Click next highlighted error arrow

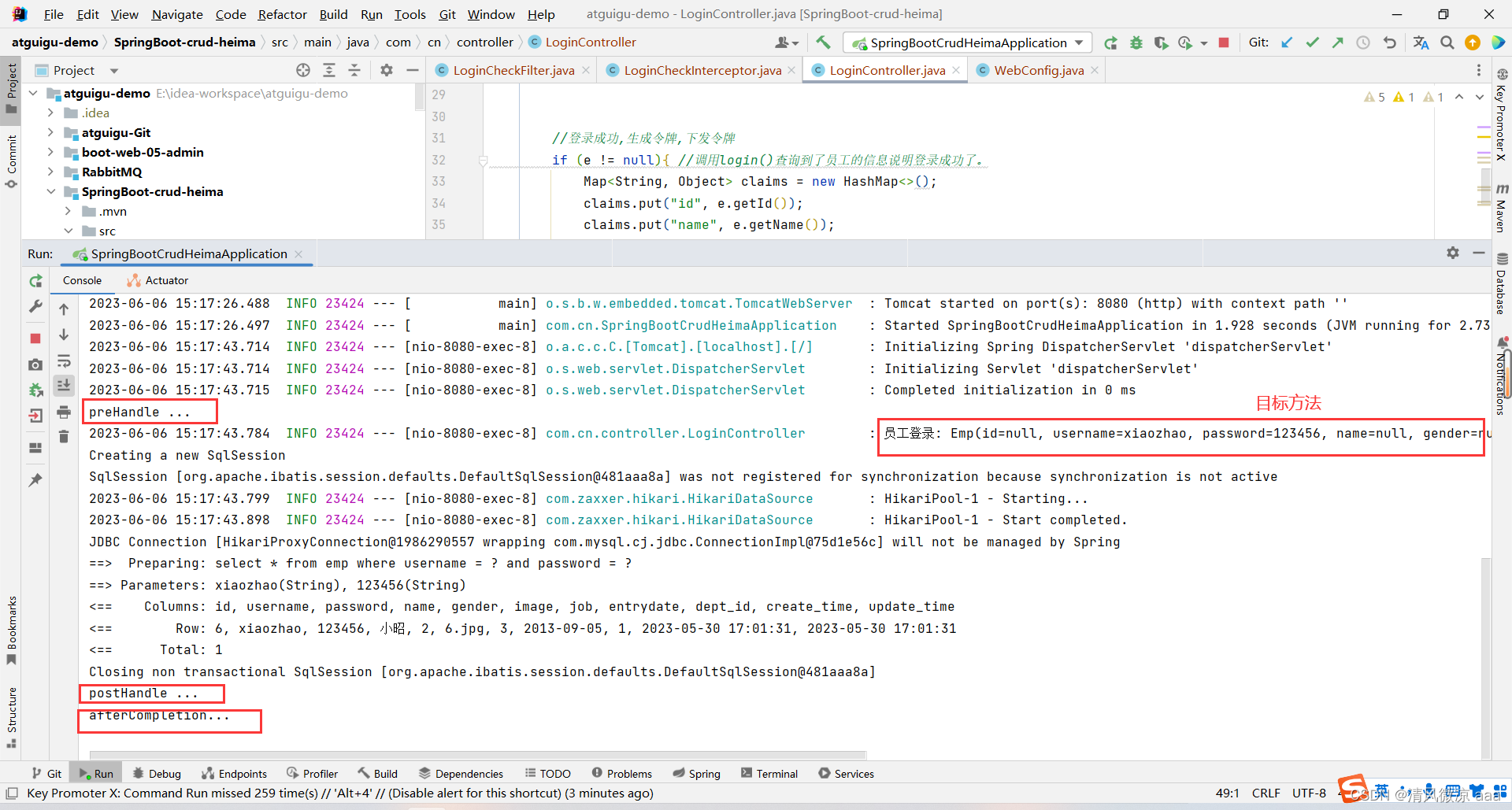point(1480,97)
